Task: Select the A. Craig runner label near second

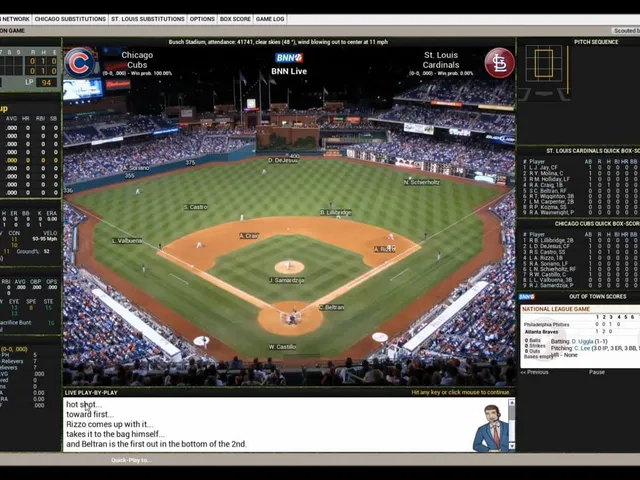Action: [x=249, y=236]
